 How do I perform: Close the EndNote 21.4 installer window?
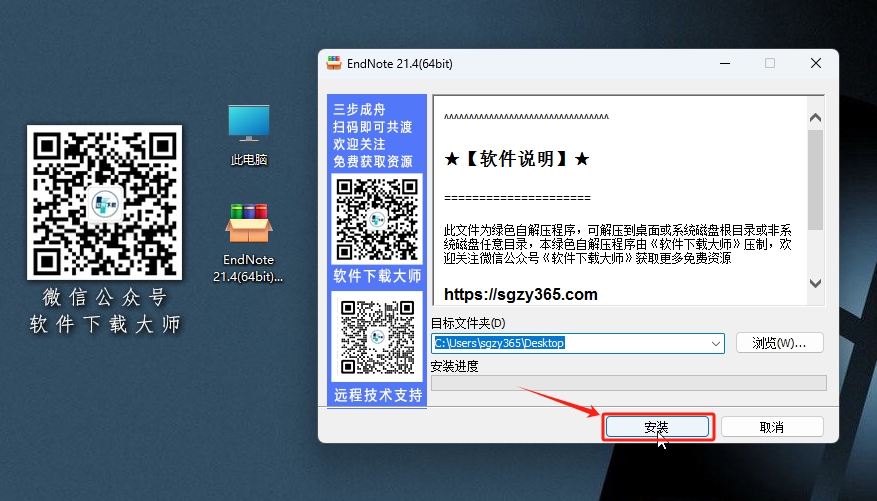point(816,63)
